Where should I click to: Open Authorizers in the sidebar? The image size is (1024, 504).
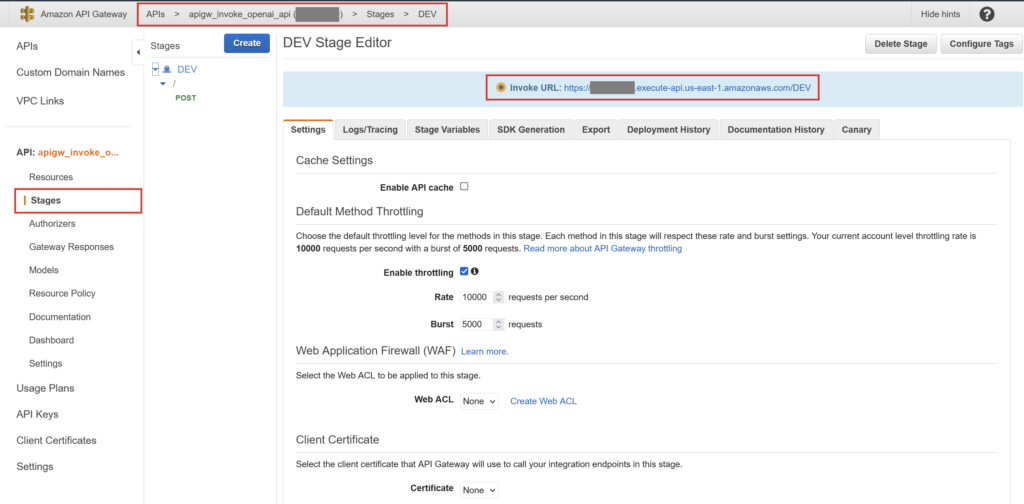(52, 223)
